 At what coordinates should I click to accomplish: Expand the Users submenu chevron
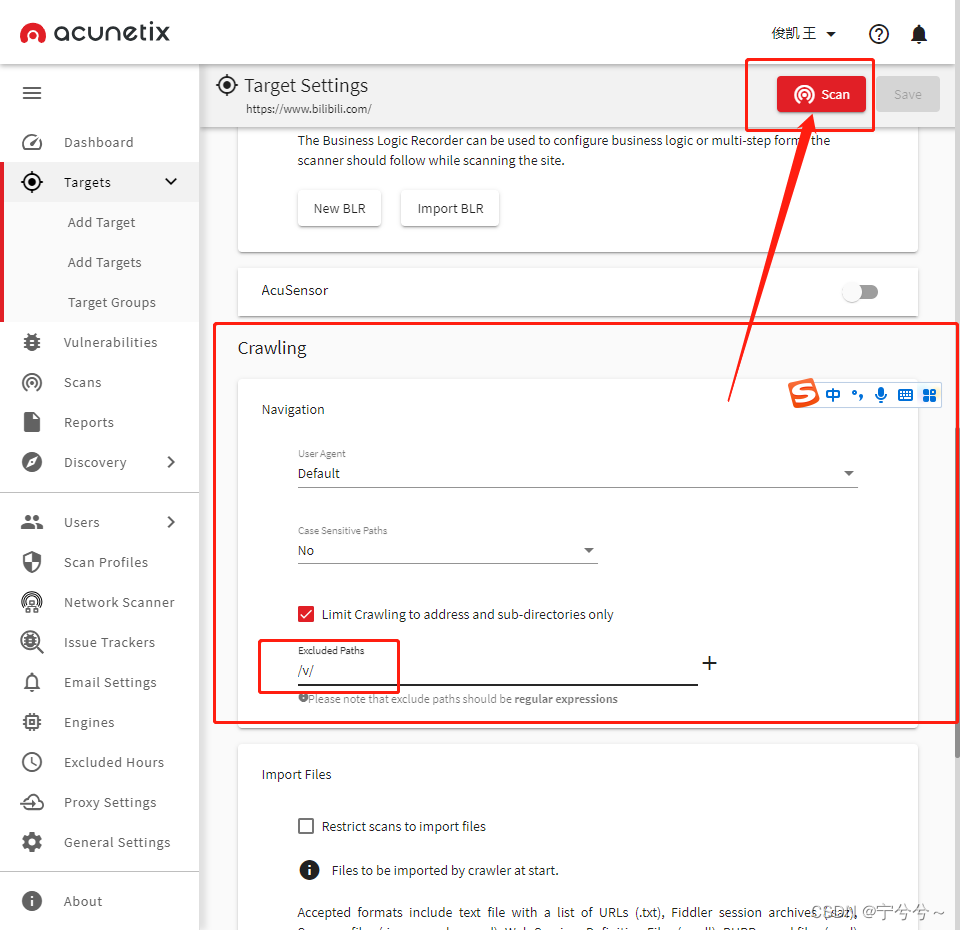pyautogui.click(x=171, y=522)
